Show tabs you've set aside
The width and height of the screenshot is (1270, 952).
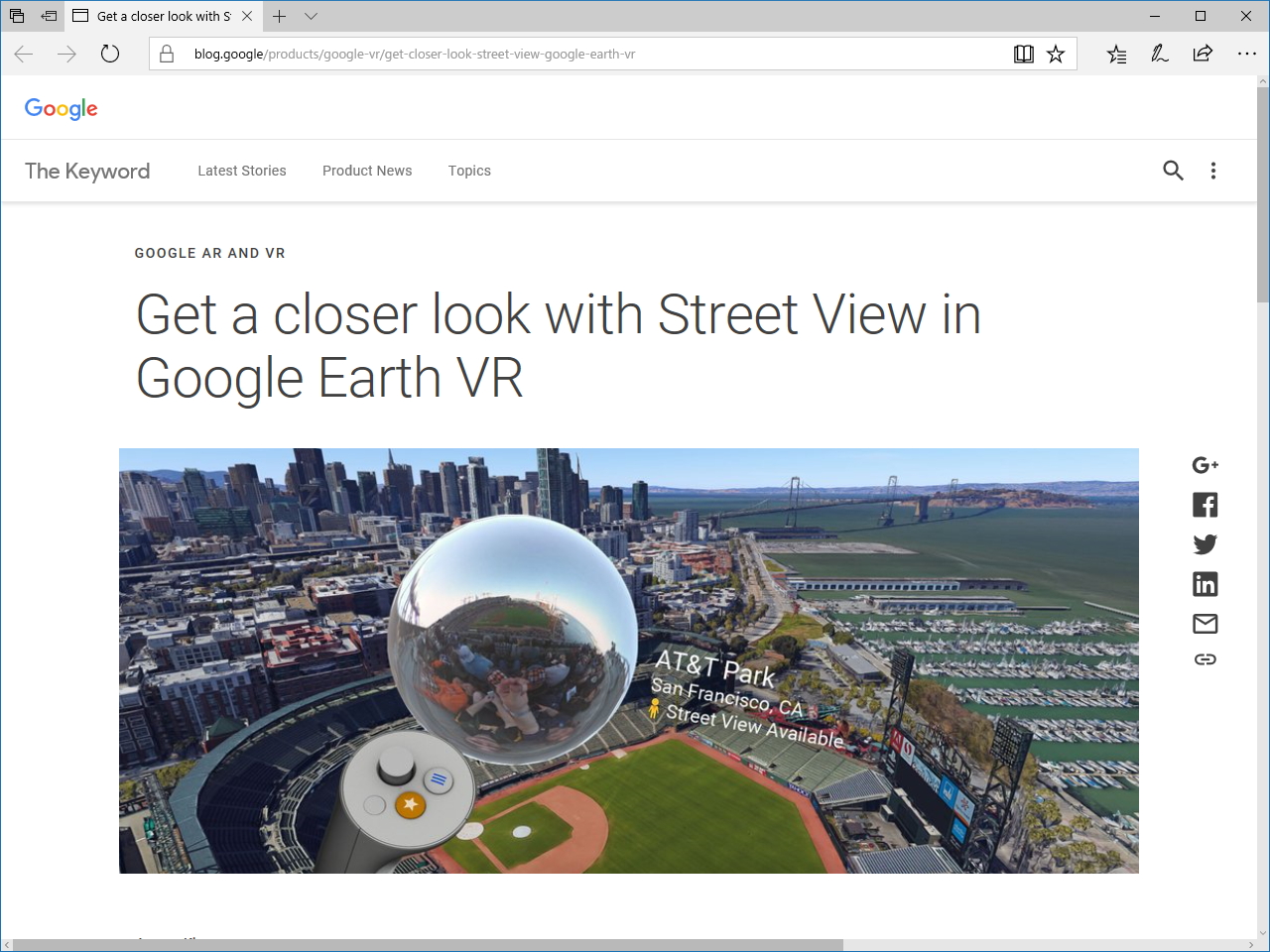tap(17, 16)
